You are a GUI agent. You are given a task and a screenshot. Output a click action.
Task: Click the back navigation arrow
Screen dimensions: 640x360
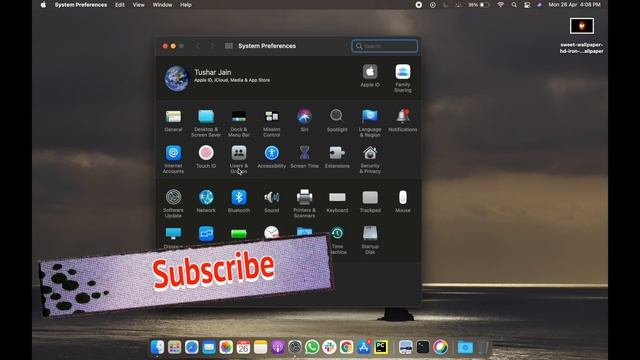(198, 46)
